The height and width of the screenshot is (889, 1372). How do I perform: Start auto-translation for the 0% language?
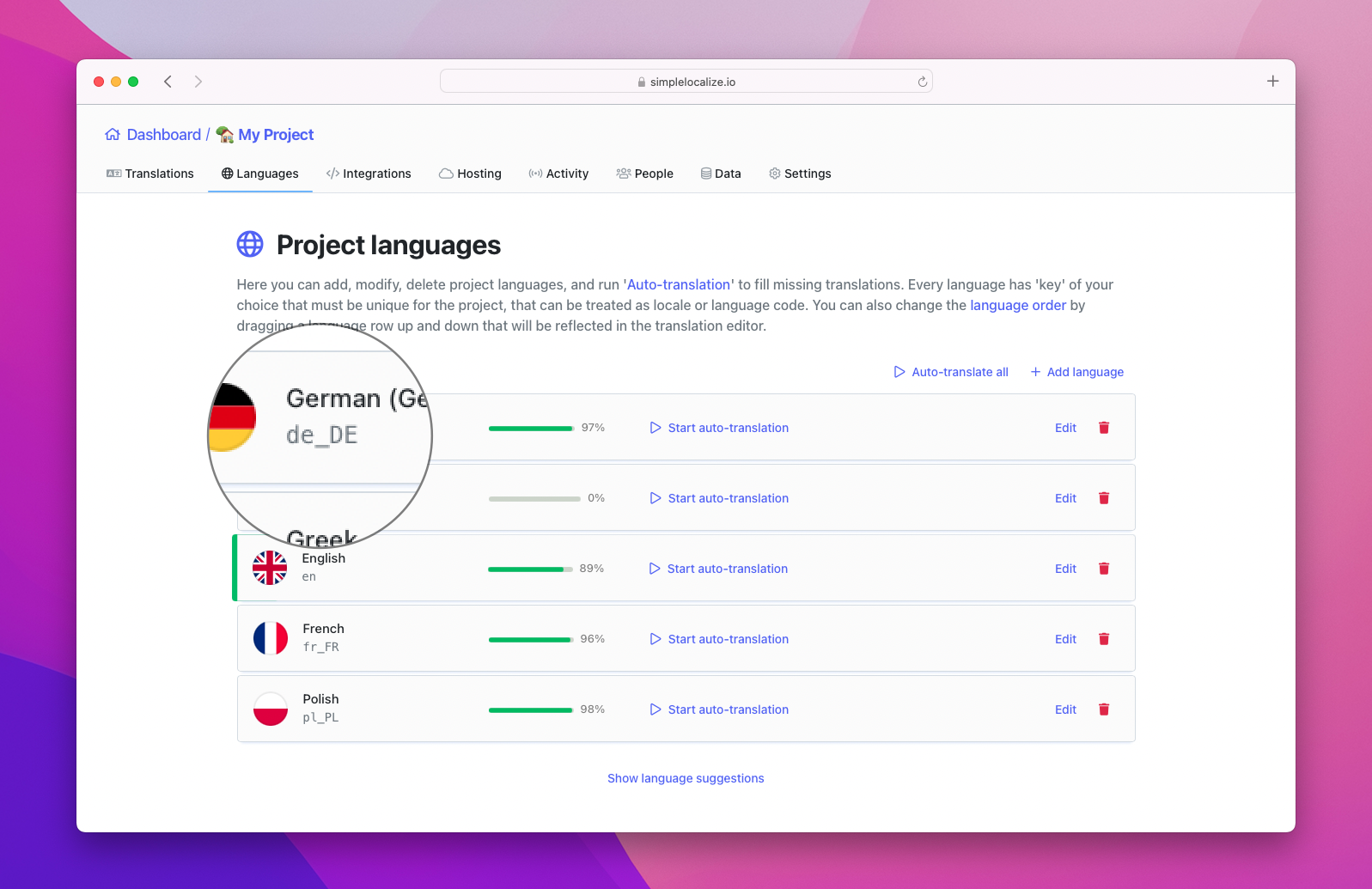[x=719, y=498]
